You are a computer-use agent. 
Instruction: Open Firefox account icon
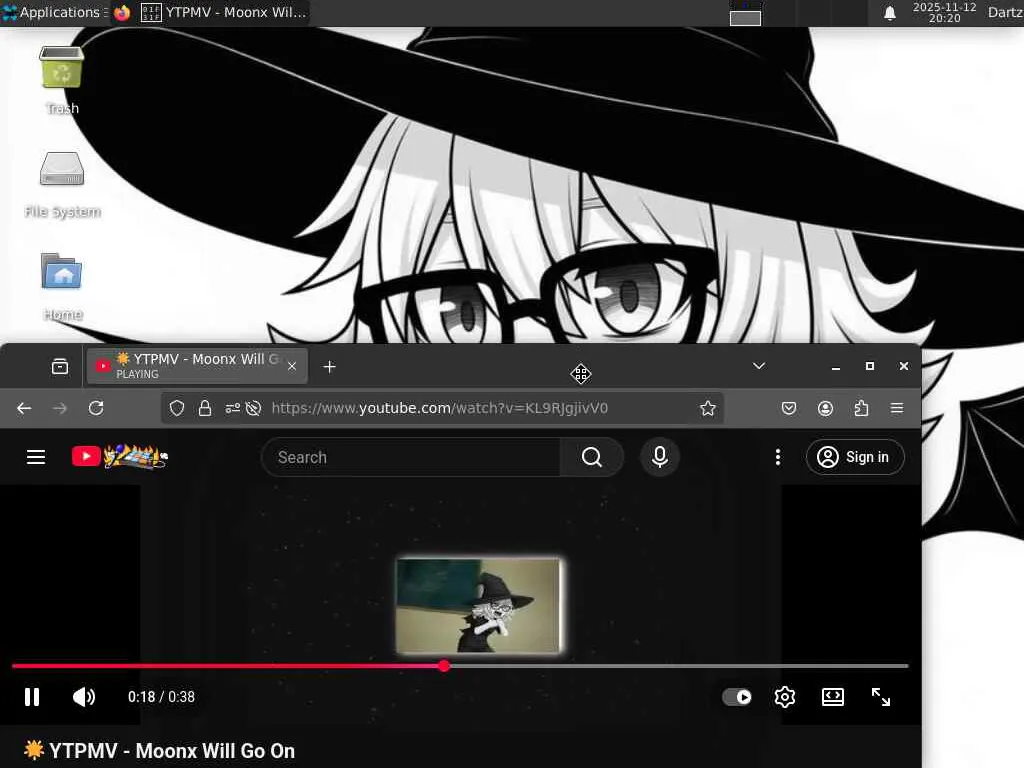tap(825, 408)
